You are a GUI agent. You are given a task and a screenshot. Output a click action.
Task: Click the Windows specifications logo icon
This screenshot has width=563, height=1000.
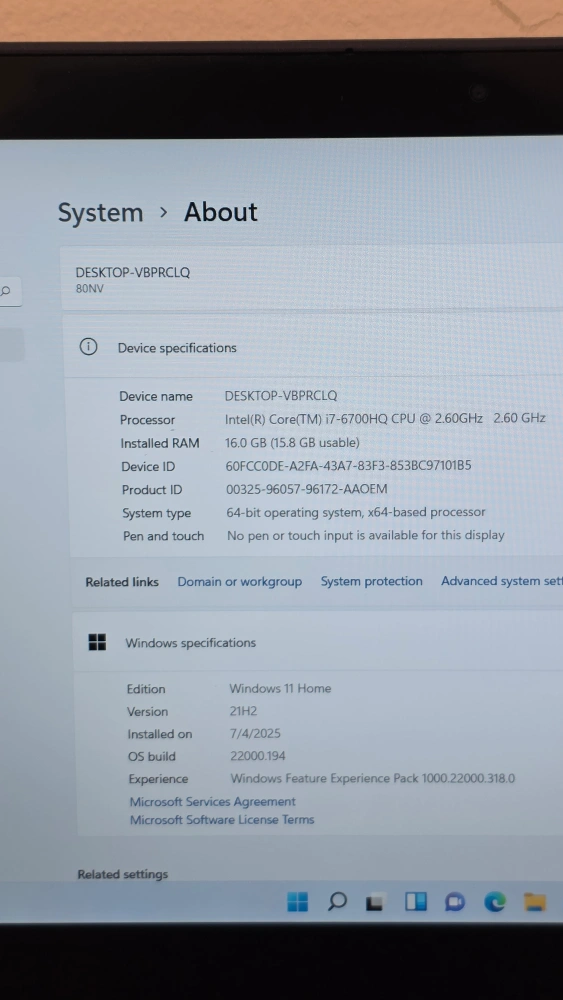click(97, 642)
